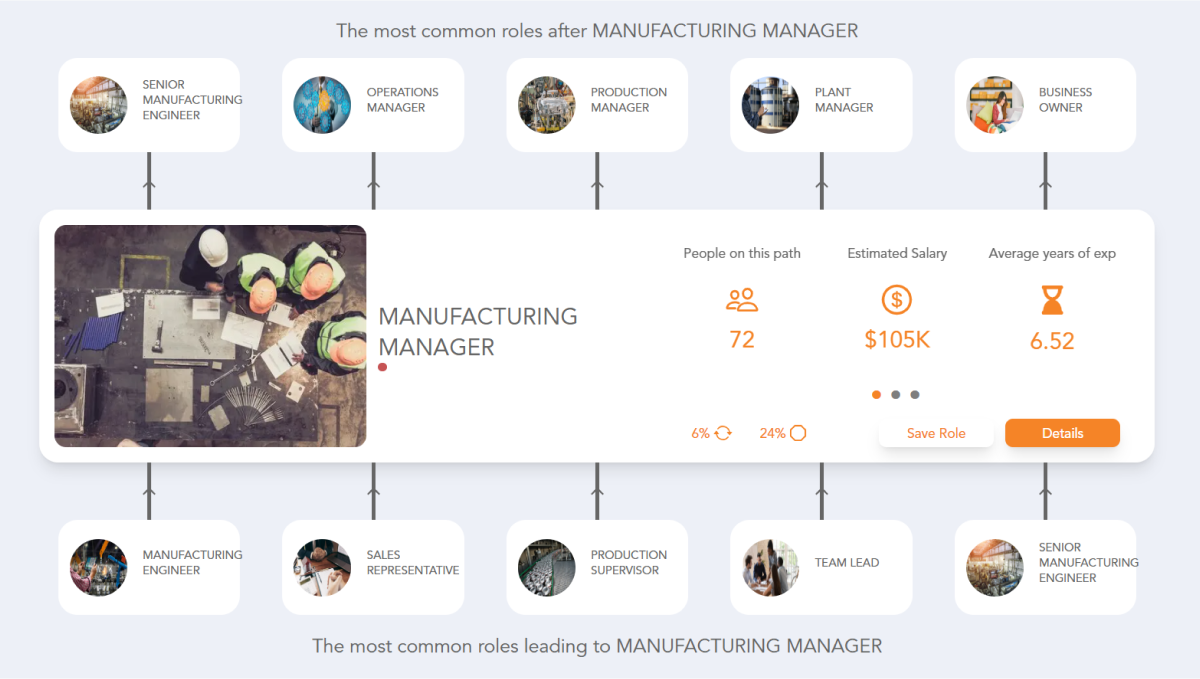Select the first carousel dot on the card

coord(876,394)
